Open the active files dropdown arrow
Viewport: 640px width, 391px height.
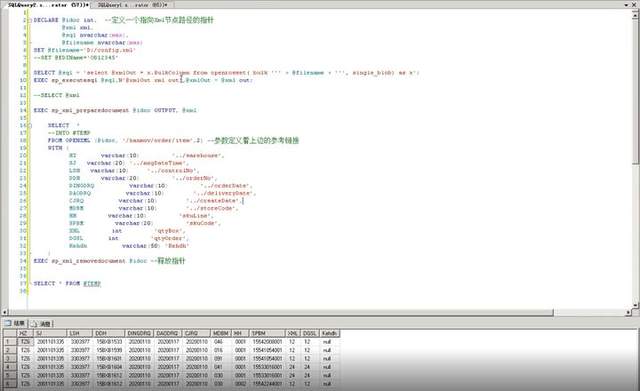click(x=627, y=5)
